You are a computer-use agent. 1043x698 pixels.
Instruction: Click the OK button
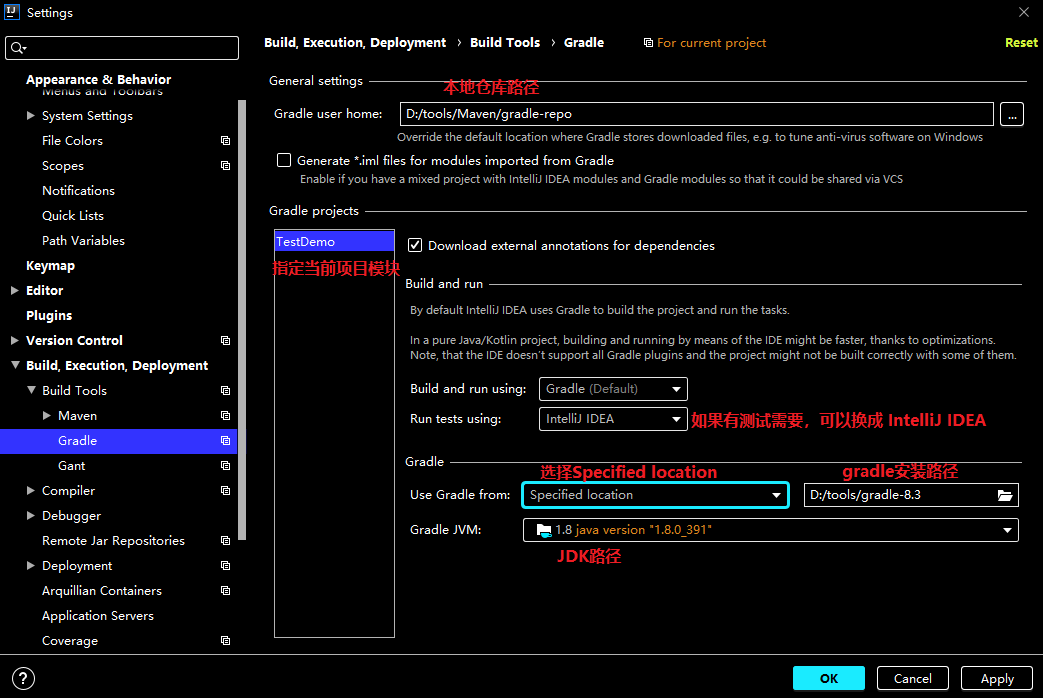tap(829, 679)
